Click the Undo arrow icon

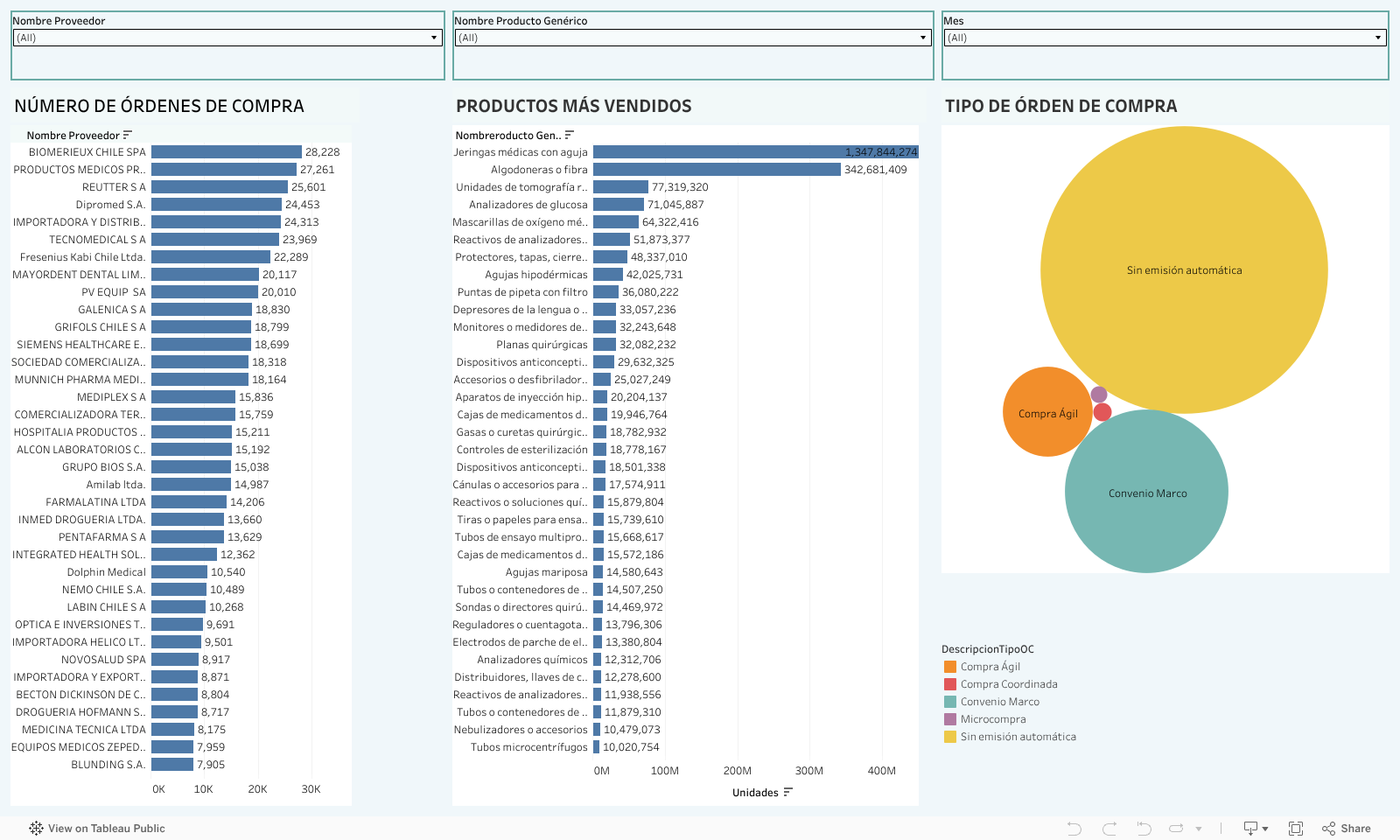point(1074,829)
